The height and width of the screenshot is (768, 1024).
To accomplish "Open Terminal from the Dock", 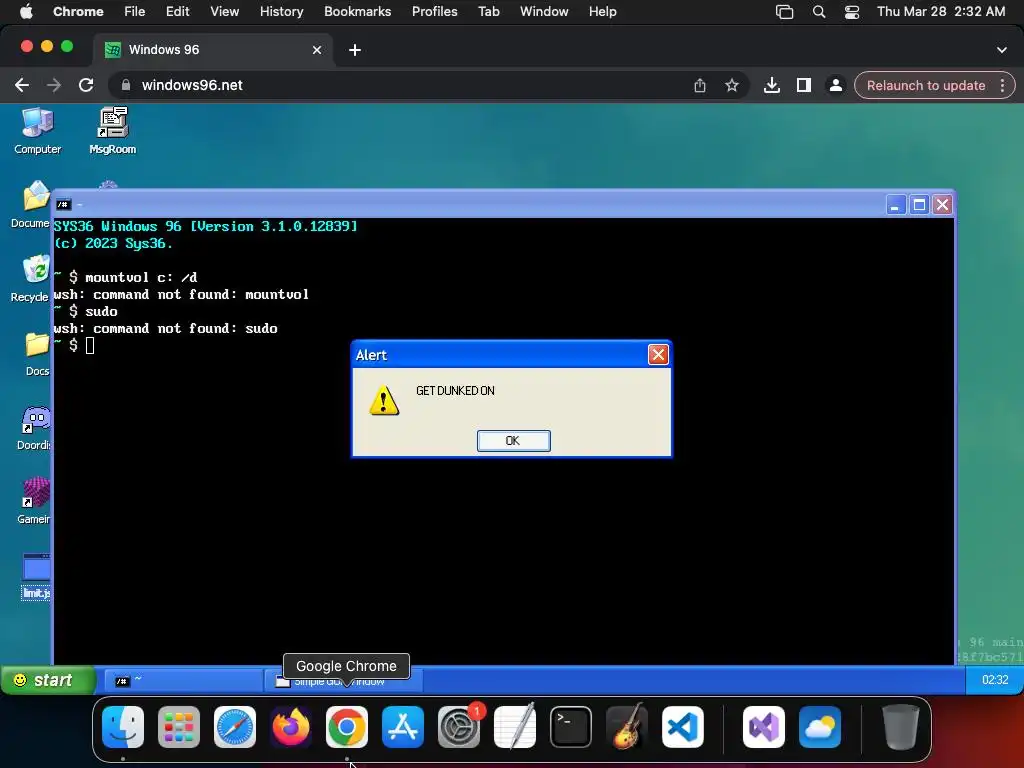I will click(571, 727).
